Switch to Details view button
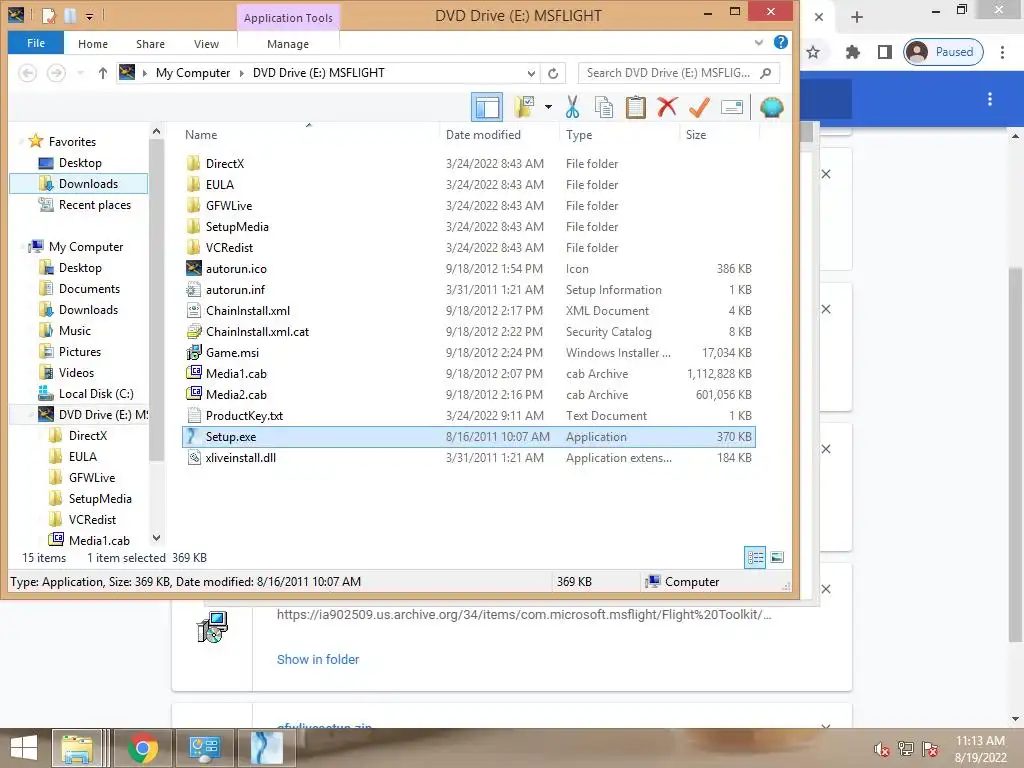Image resolution: width=1024 pixels, height=768 pixels. tap(755, 557)
